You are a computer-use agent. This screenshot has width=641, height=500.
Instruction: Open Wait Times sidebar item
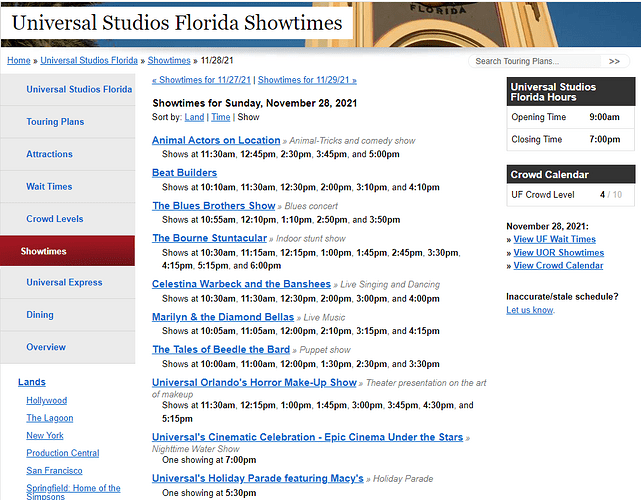(x=49, y=186)
